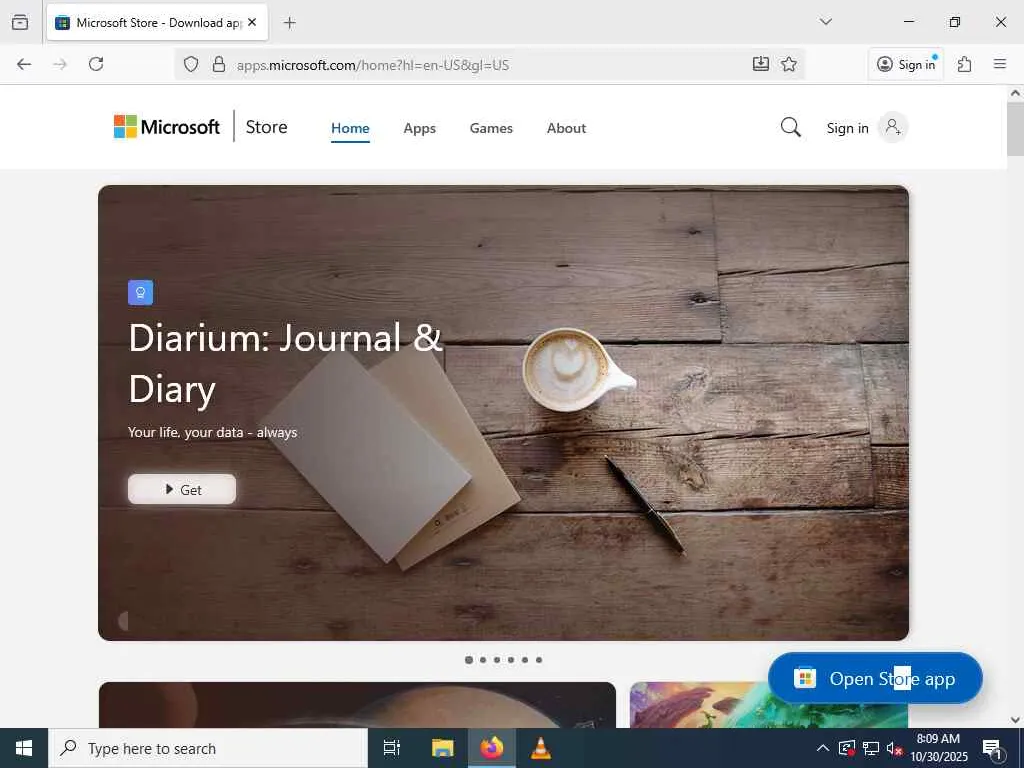The height and width of the screenshot is (768, 1024).
Task: Click the scrollbar down arrow
Action: pos(1015,720)
